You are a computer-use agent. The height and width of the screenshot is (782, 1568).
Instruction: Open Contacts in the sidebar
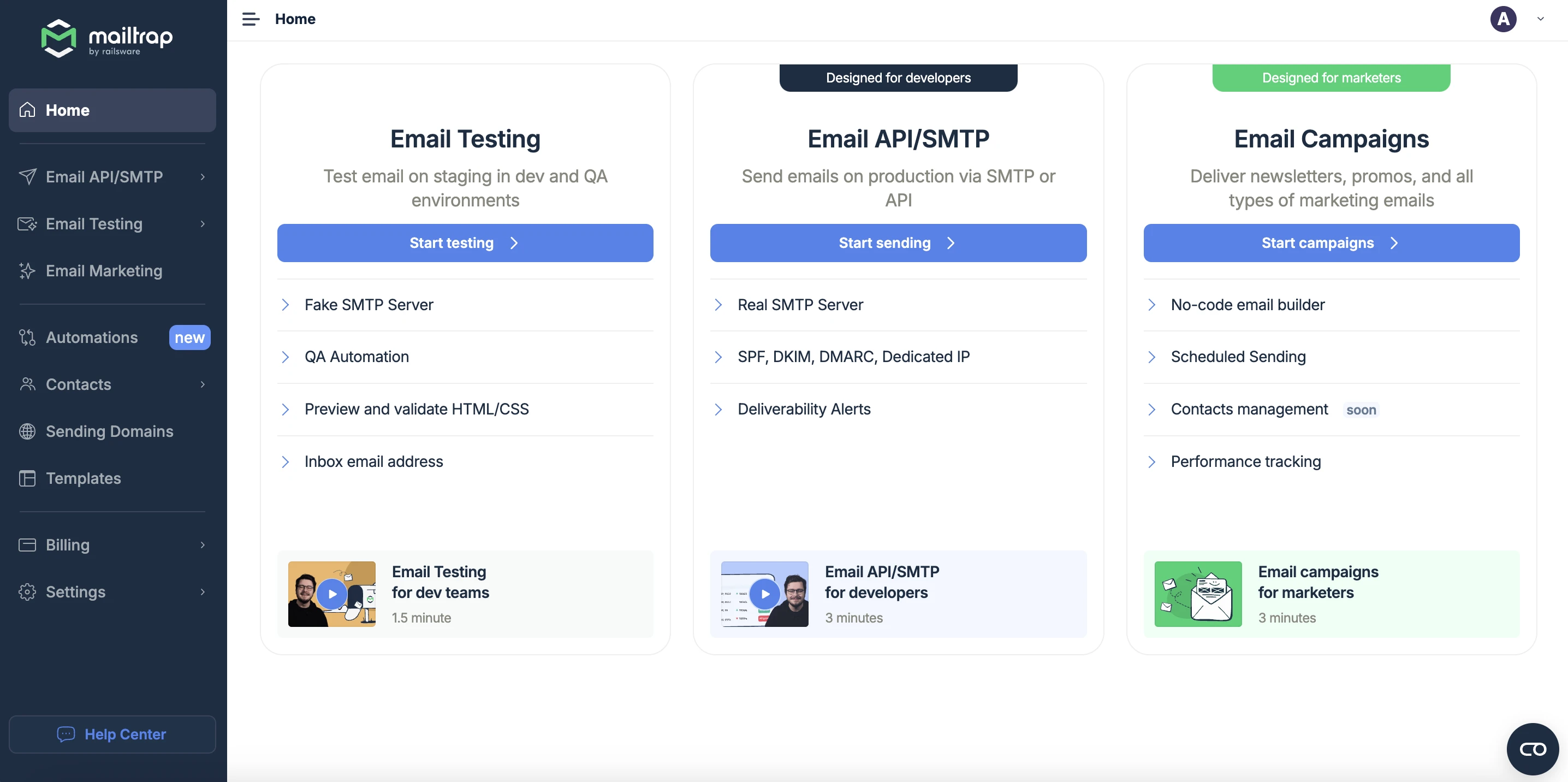[79, 384]
